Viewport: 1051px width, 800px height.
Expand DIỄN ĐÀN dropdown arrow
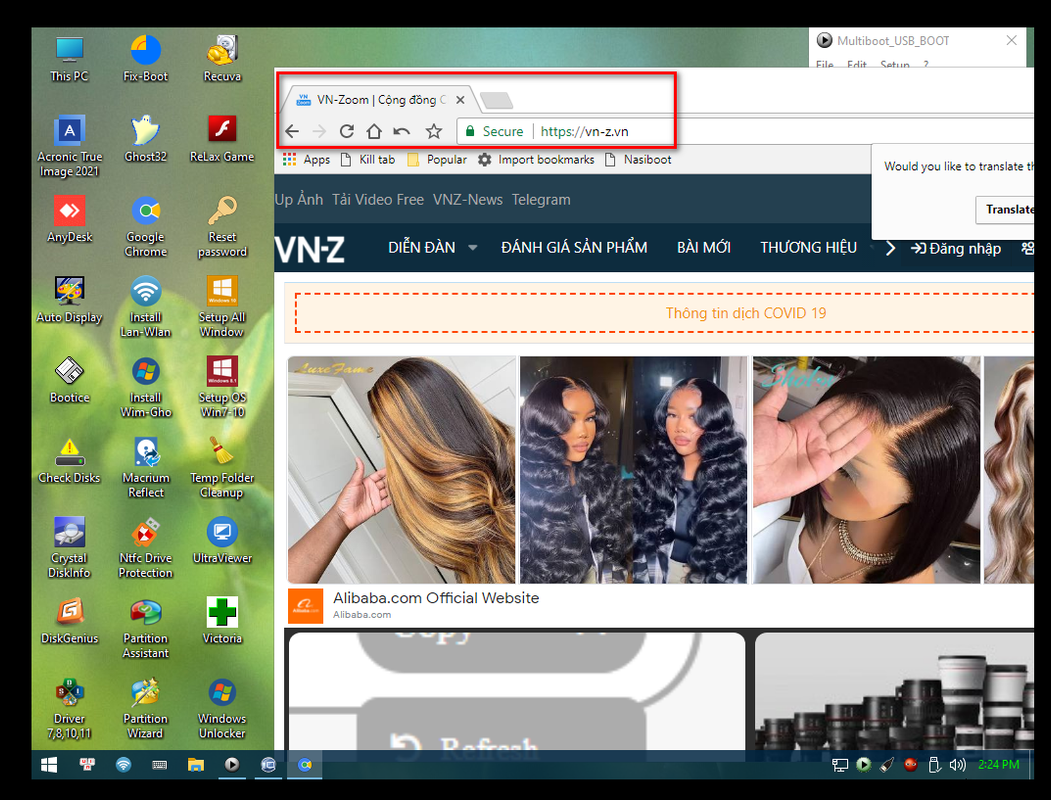[473, 247]
